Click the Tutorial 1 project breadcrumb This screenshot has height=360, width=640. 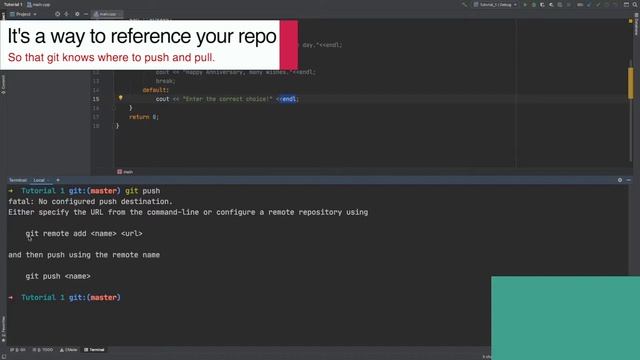[x=13, y=4]
